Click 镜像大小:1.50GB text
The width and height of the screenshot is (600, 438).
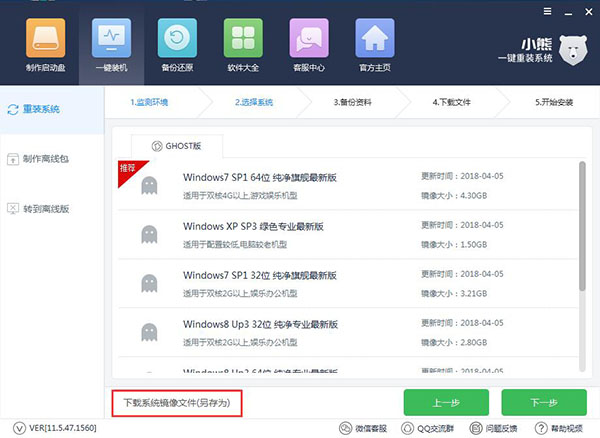click(x=454, y=244)
